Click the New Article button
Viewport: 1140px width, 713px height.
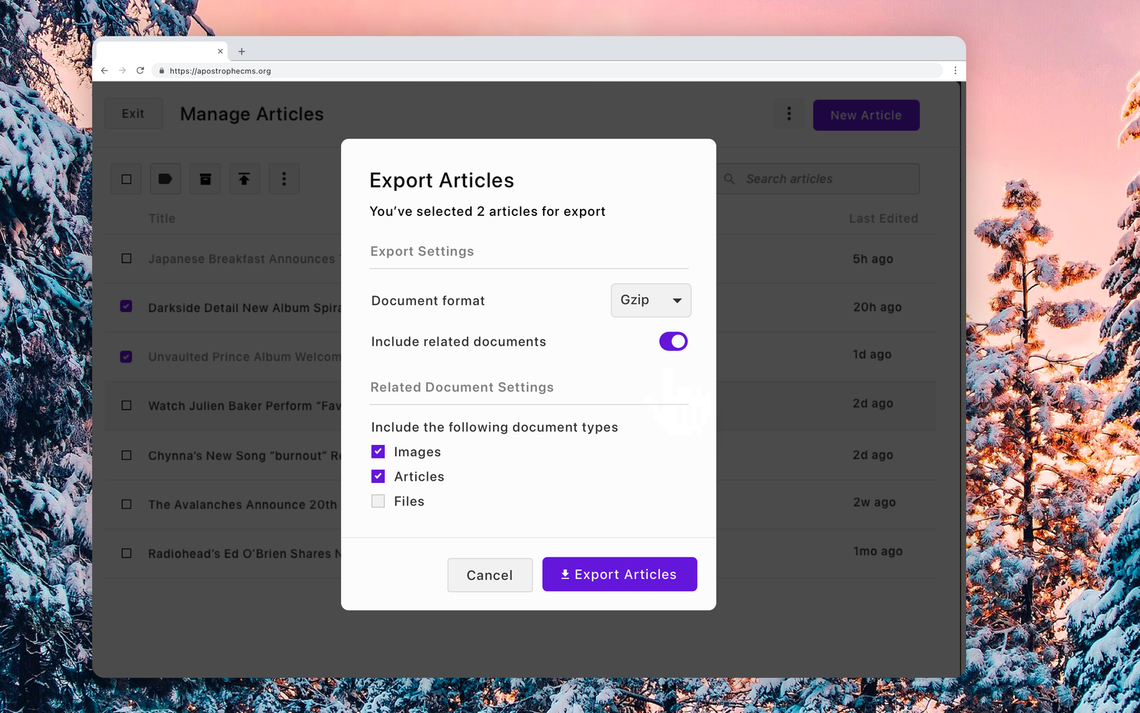[866, 116]
